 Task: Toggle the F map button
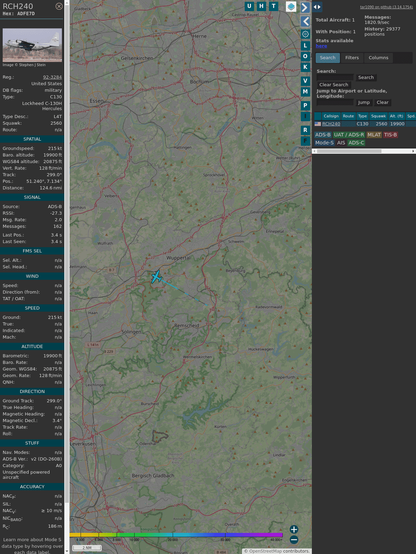pyautogui.click(x=305, y=141)
